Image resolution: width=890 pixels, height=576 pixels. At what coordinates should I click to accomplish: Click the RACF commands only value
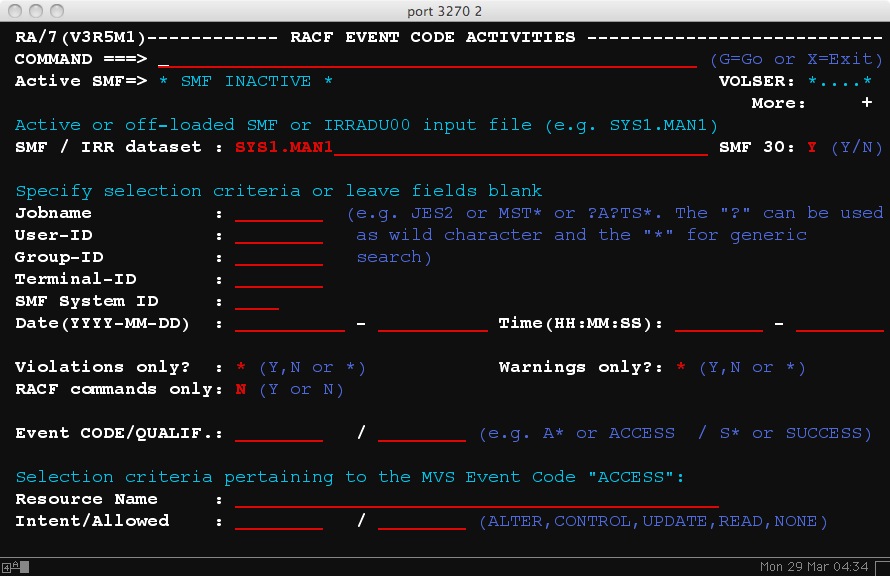[241, 389]
